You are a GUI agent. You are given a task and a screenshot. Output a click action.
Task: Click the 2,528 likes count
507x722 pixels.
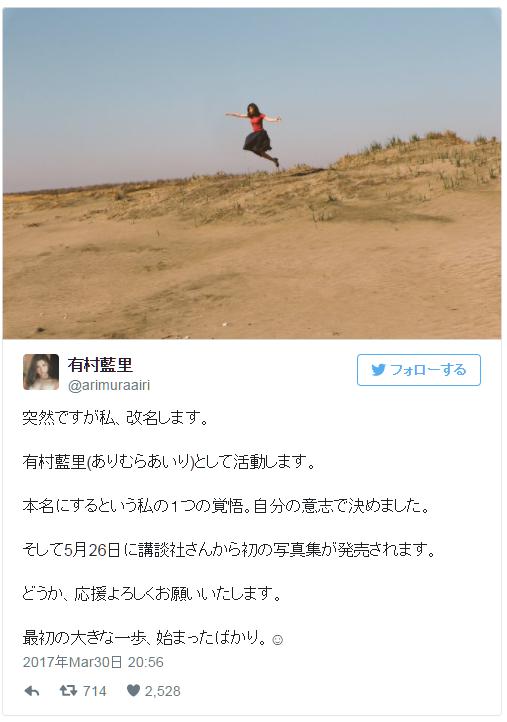[x=163, y=691]
